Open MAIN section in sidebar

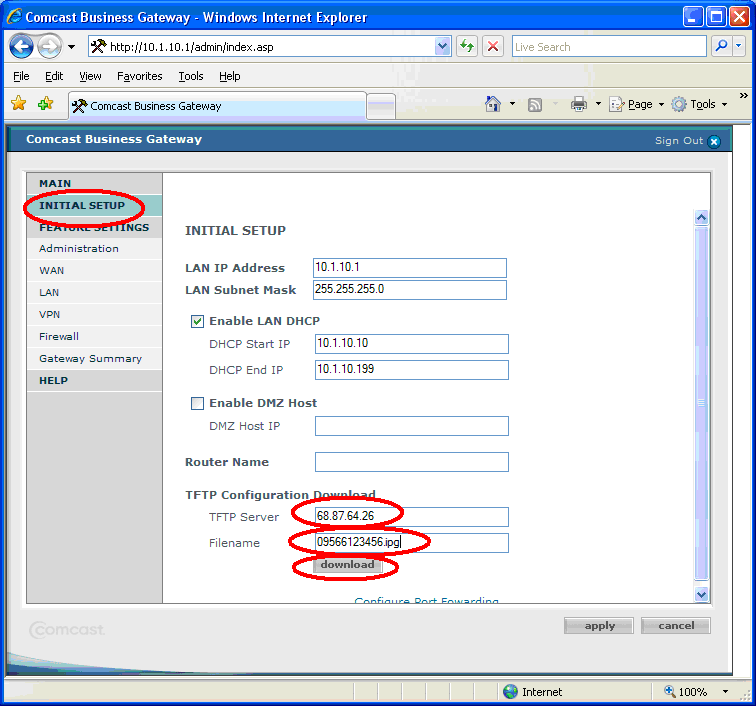point(94,183)
